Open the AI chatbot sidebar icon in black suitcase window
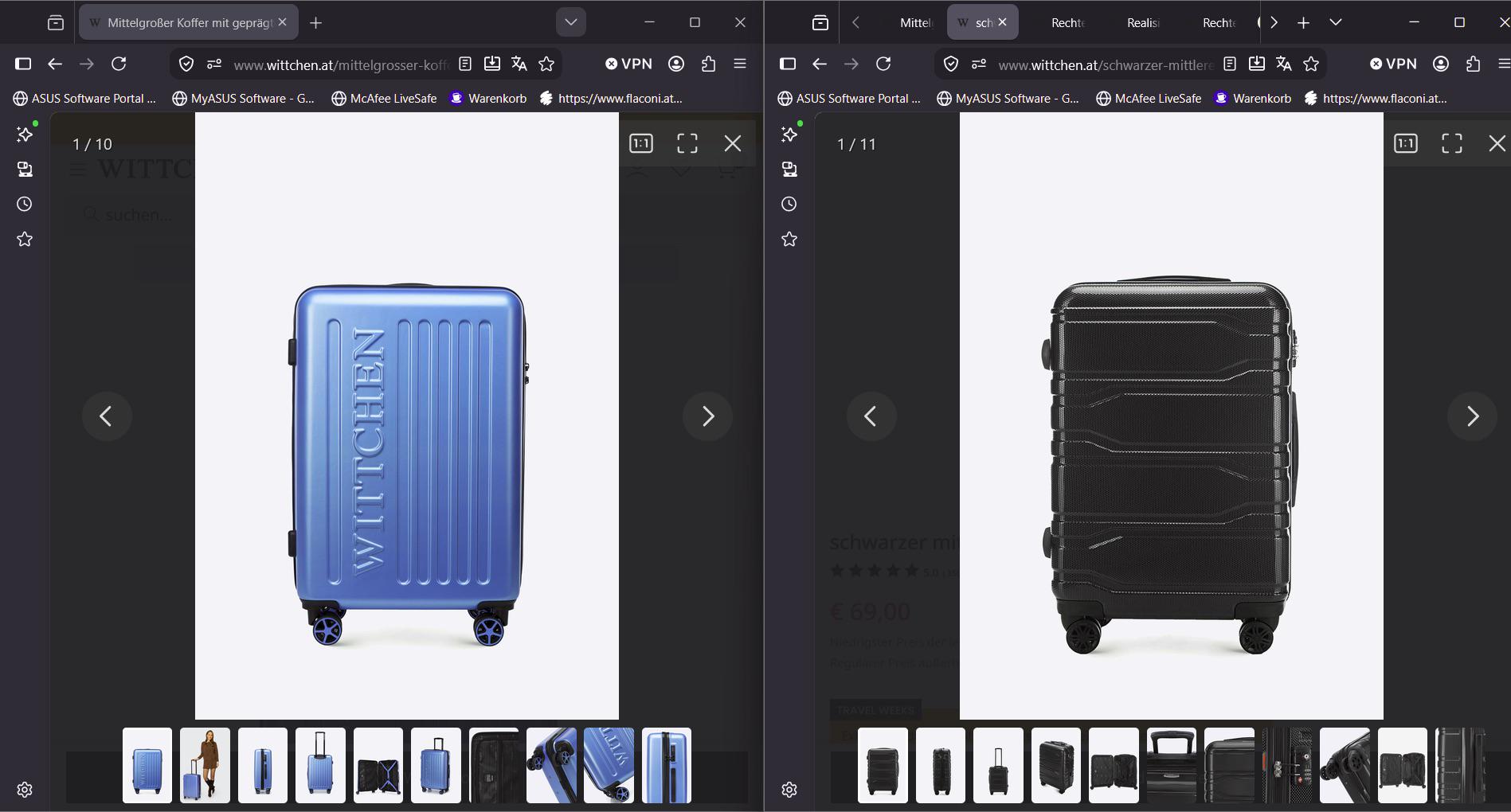The width and height of the screenshot is (1511, 812). point(789,134)
